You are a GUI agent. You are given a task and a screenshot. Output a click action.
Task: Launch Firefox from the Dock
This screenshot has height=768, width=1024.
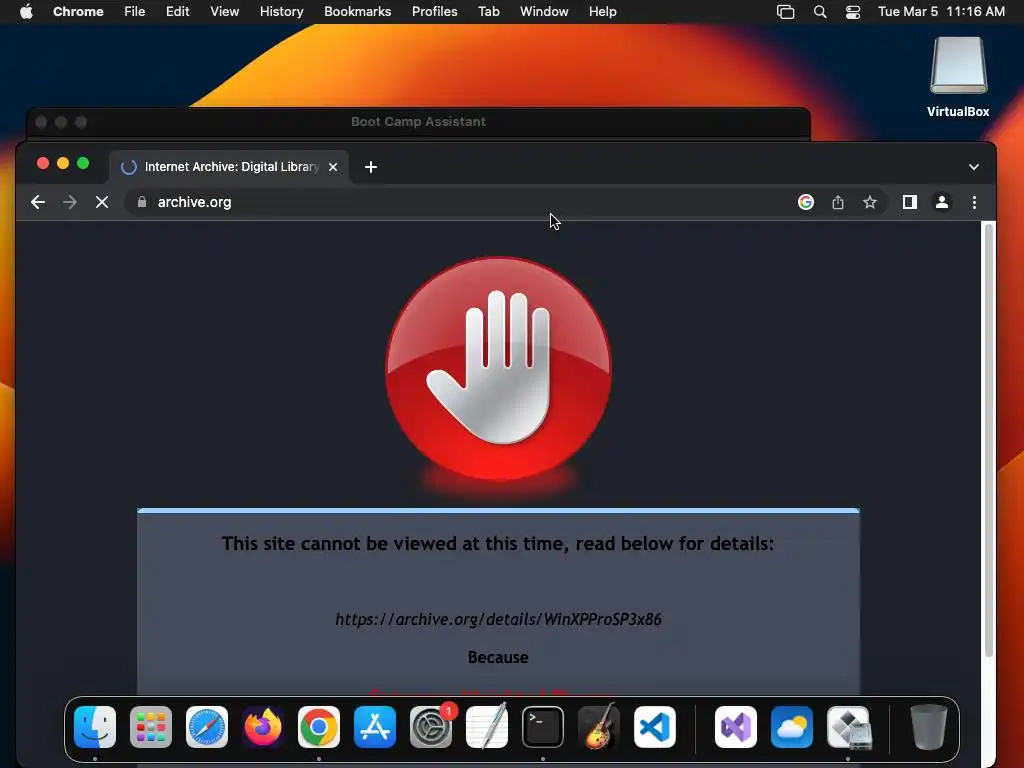pos(263,727)
